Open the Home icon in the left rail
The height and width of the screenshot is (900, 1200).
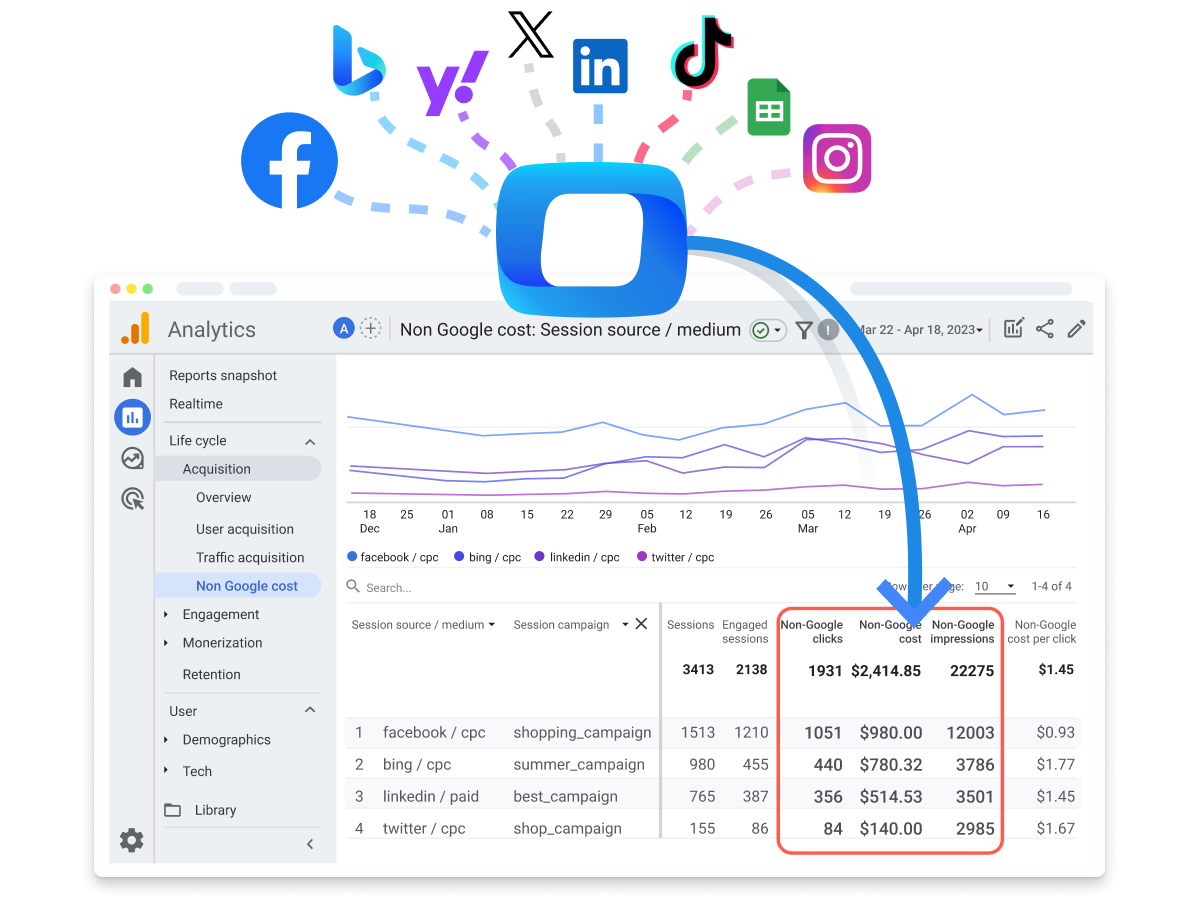(x=132, y=377)
